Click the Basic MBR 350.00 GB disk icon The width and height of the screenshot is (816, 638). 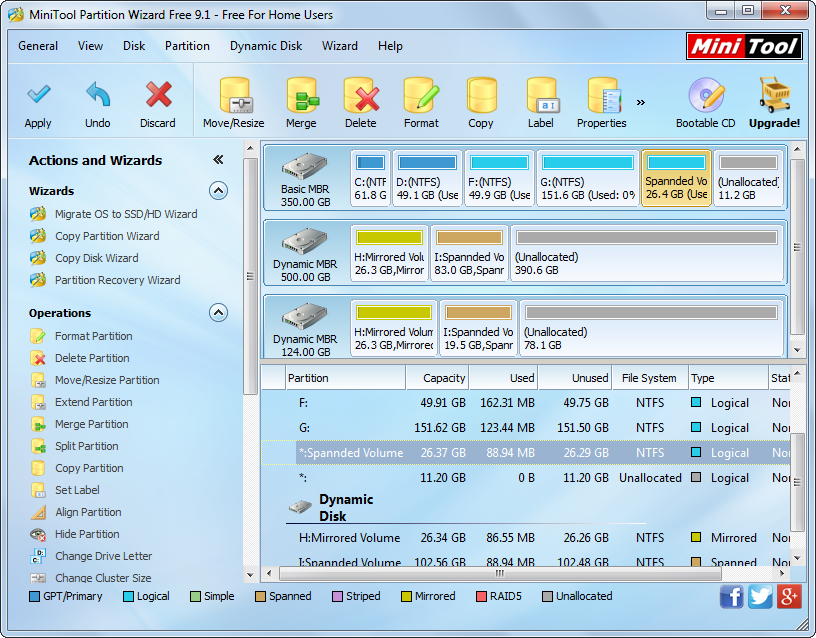click(304, 167)
